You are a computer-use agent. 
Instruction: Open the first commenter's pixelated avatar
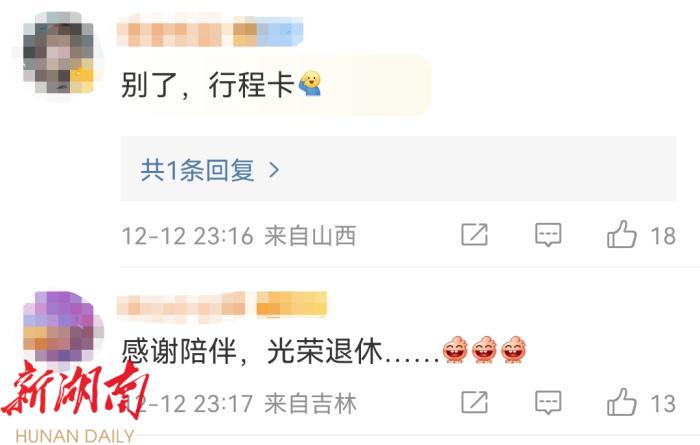pyautogui.click(x=58, y=52)
